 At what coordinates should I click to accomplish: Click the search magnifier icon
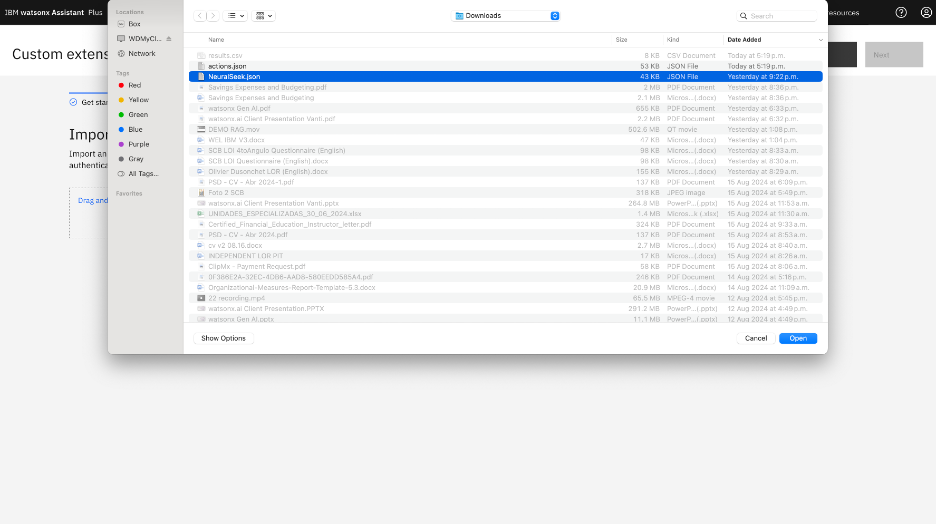pyautogui.click(x=744, y=16)
